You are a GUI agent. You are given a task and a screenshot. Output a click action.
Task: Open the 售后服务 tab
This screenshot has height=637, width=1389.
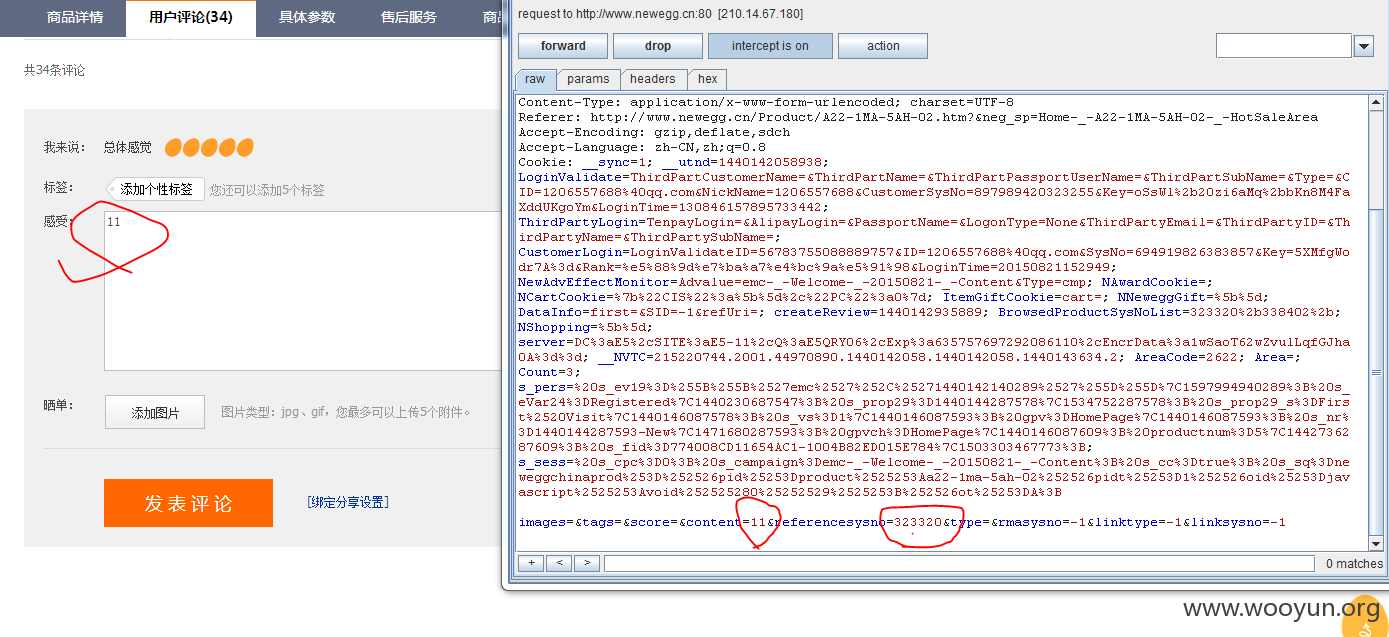(409, 18)
